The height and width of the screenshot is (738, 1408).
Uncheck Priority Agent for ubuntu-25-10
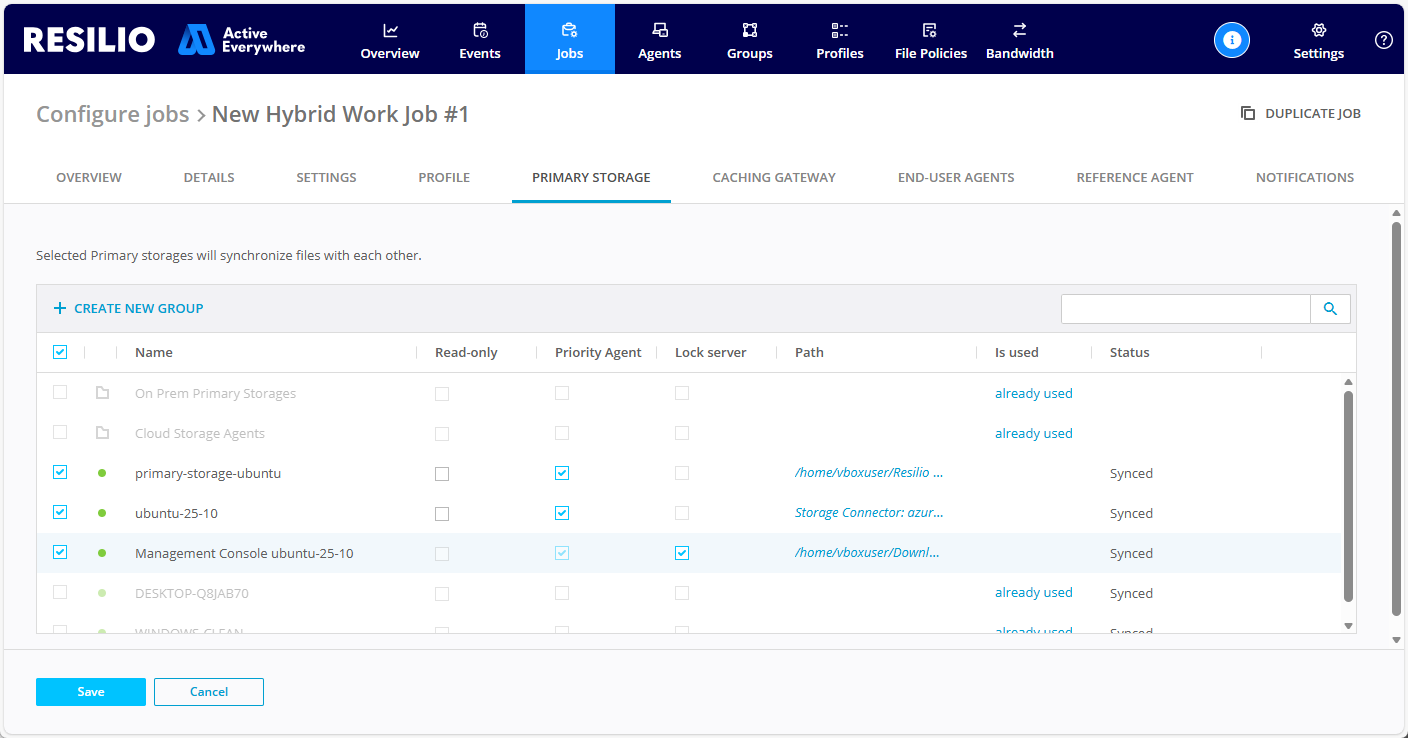tap(562, 514)
